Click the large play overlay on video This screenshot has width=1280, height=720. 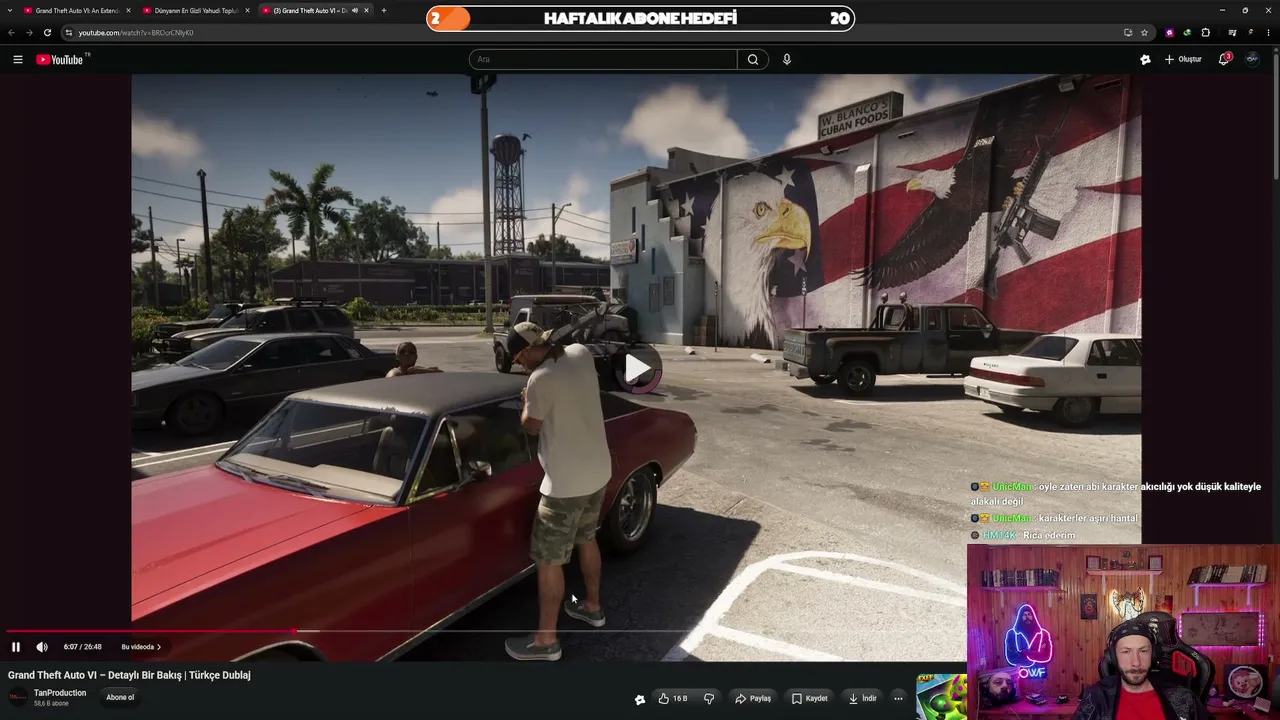click(637, 369)
